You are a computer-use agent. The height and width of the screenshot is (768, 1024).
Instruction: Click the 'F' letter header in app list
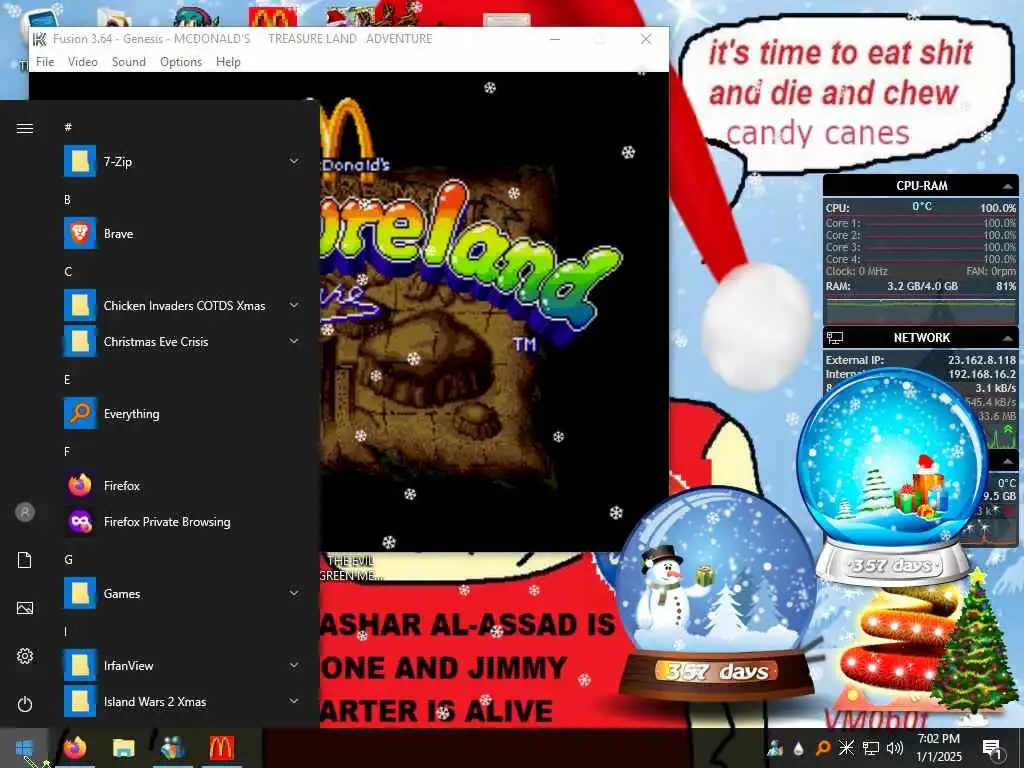pyautogui.click(x=67, y=451)
